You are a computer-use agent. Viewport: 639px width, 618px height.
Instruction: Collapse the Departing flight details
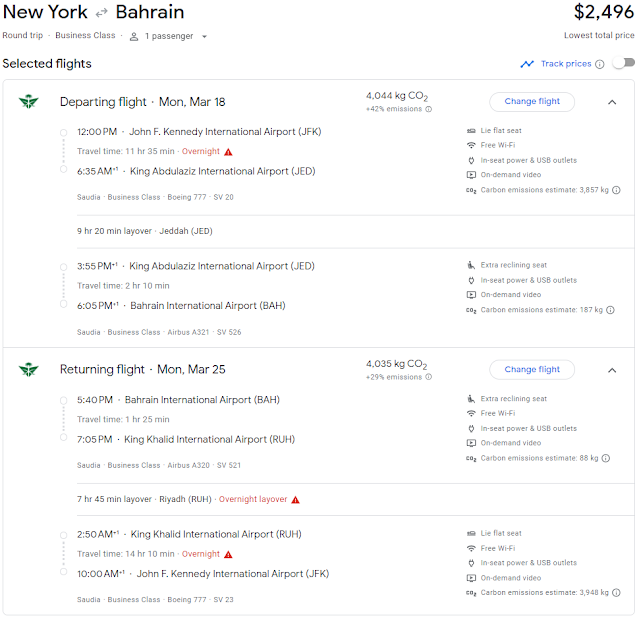point(612,102)
